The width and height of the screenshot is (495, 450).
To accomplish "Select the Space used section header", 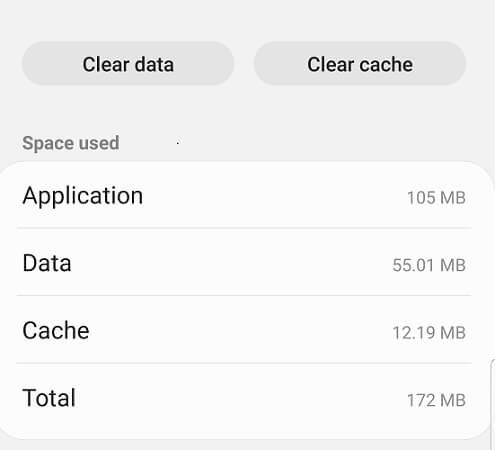I will 71,143.
